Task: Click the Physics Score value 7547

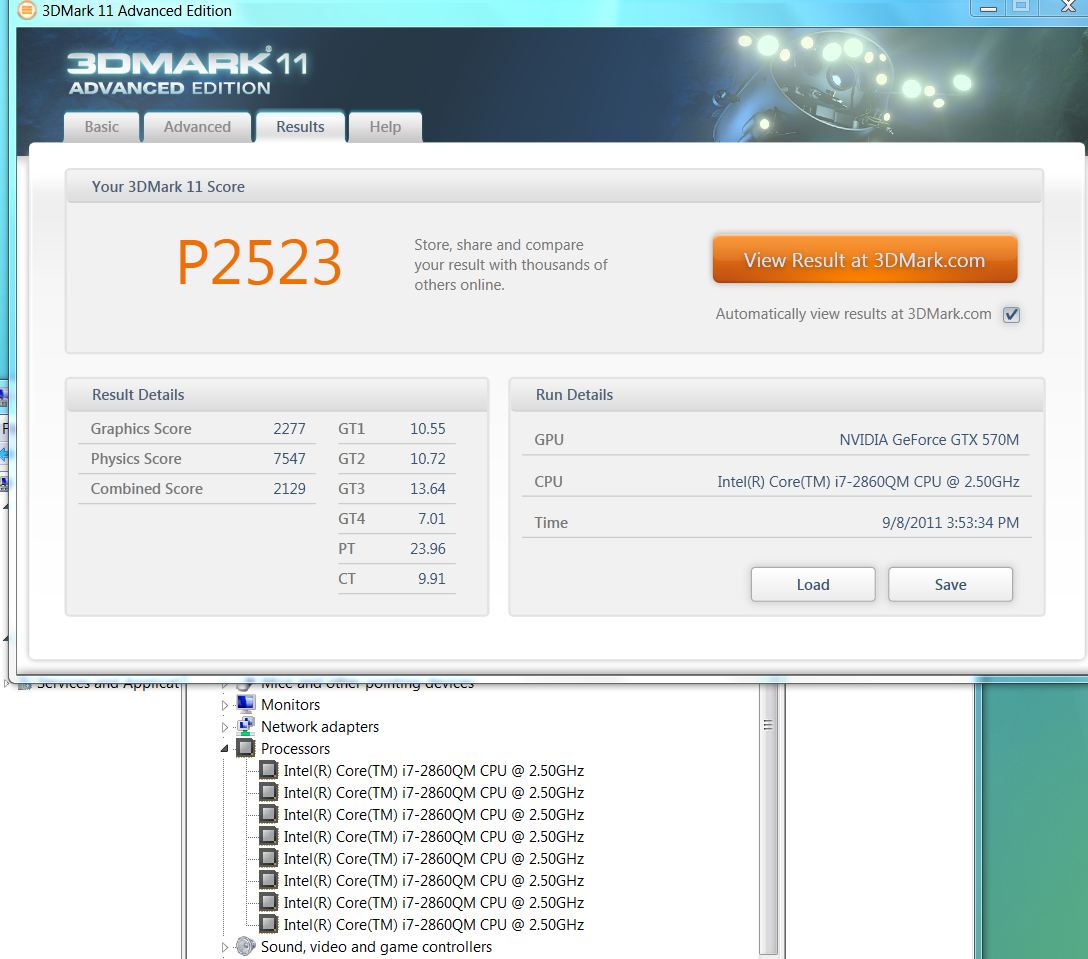Action: coord(289,459)
